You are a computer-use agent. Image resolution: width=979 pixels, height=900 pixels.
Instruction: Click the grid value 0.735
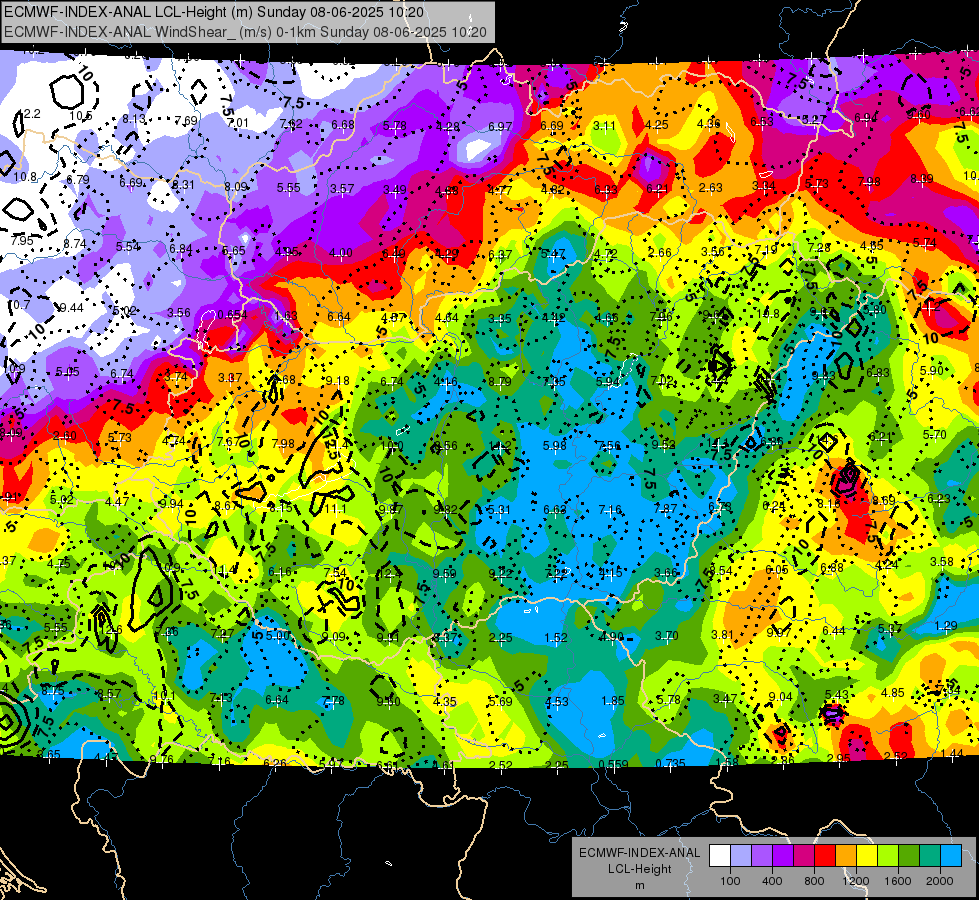[670, 763]
